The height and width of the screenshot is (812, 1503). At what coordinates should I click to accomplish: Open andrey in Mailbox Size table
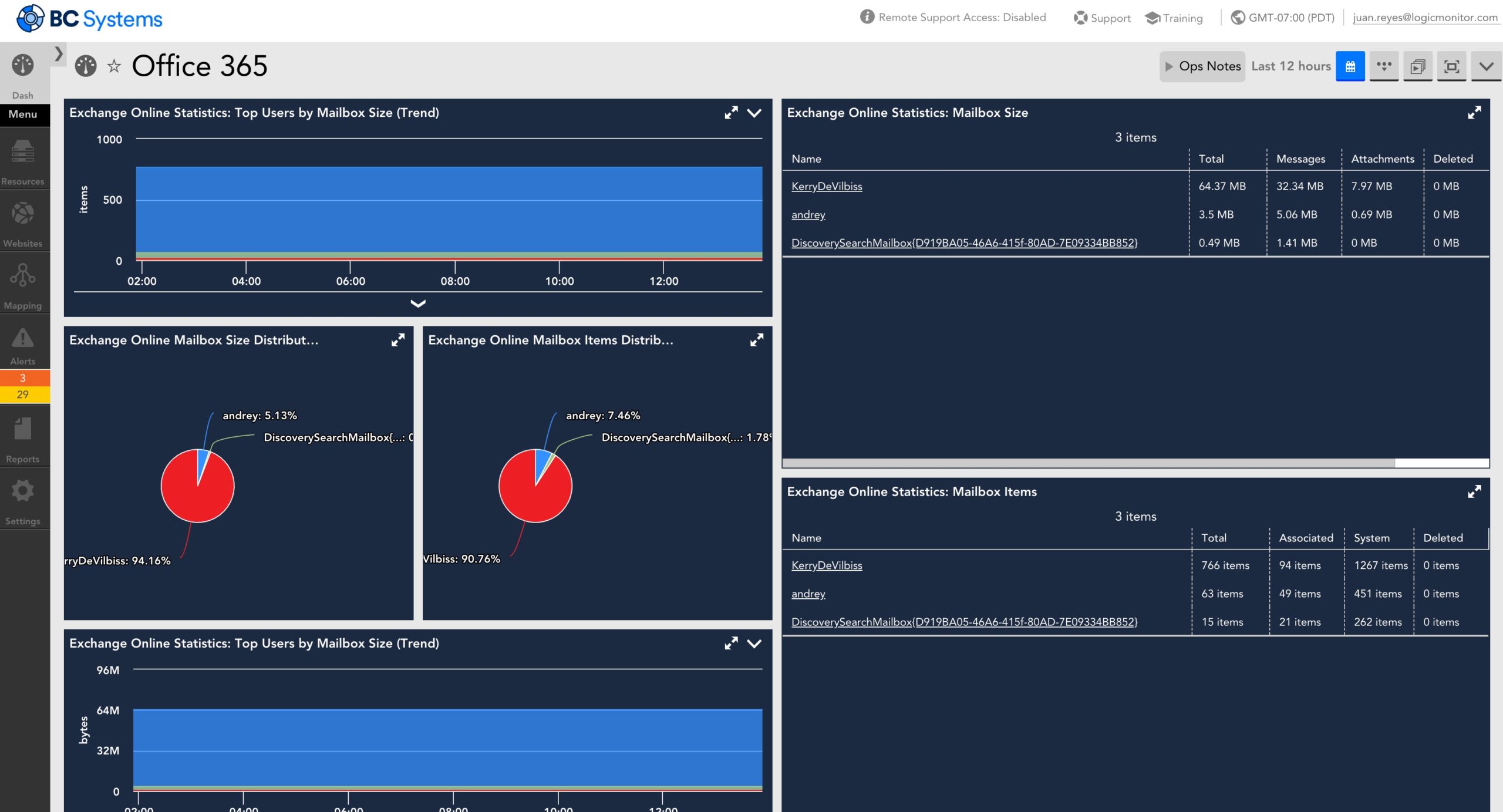tap(808, 215)
